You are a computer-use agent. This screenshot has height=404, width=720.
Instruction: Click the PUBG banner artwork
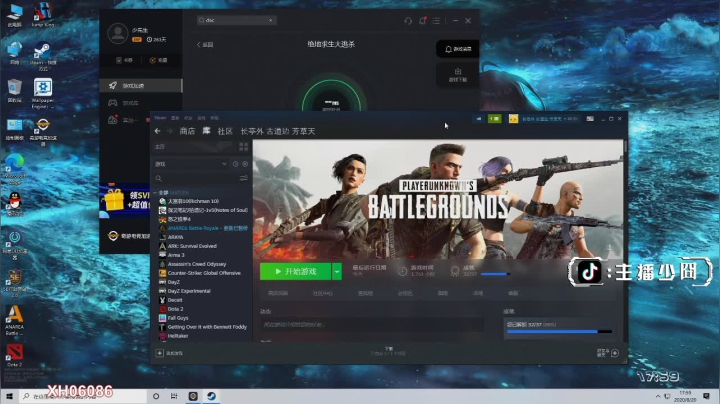[438, 199]
